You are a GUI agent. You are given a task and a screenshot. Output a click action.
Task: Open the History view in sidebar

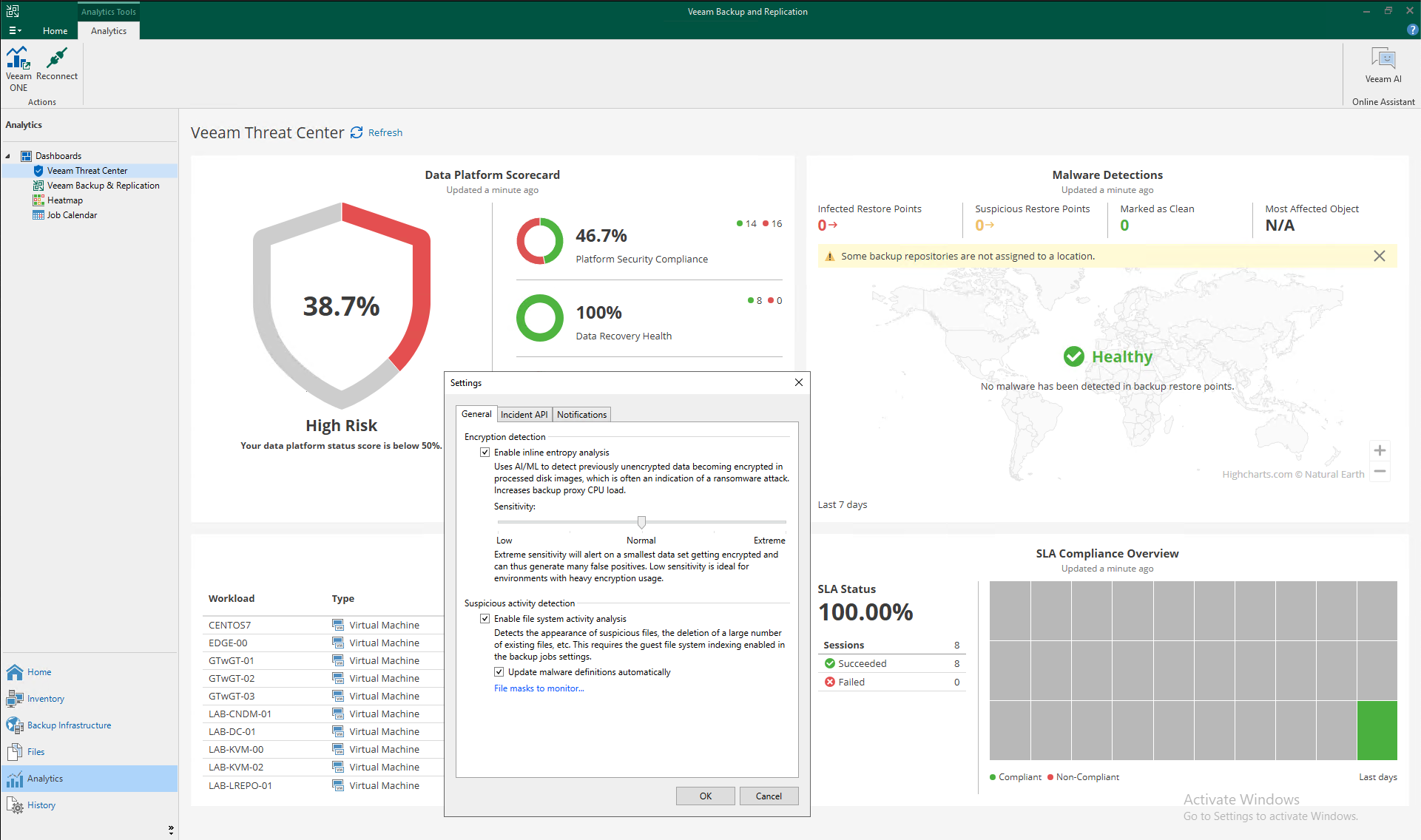point(41,805)
